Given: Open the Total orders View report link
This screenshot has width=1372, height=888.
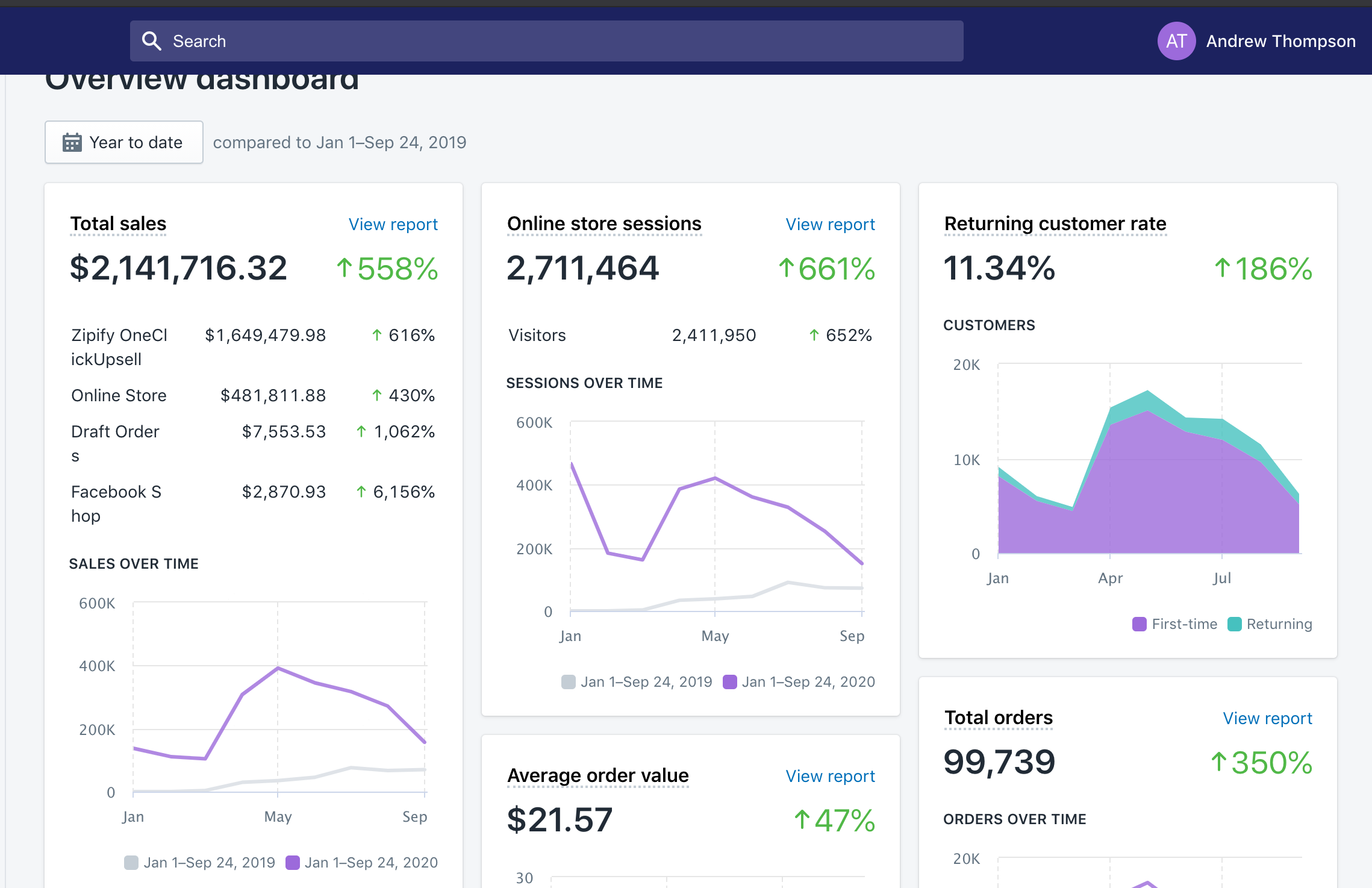Looking at the screenshot, I should (x=1267, y=719).
